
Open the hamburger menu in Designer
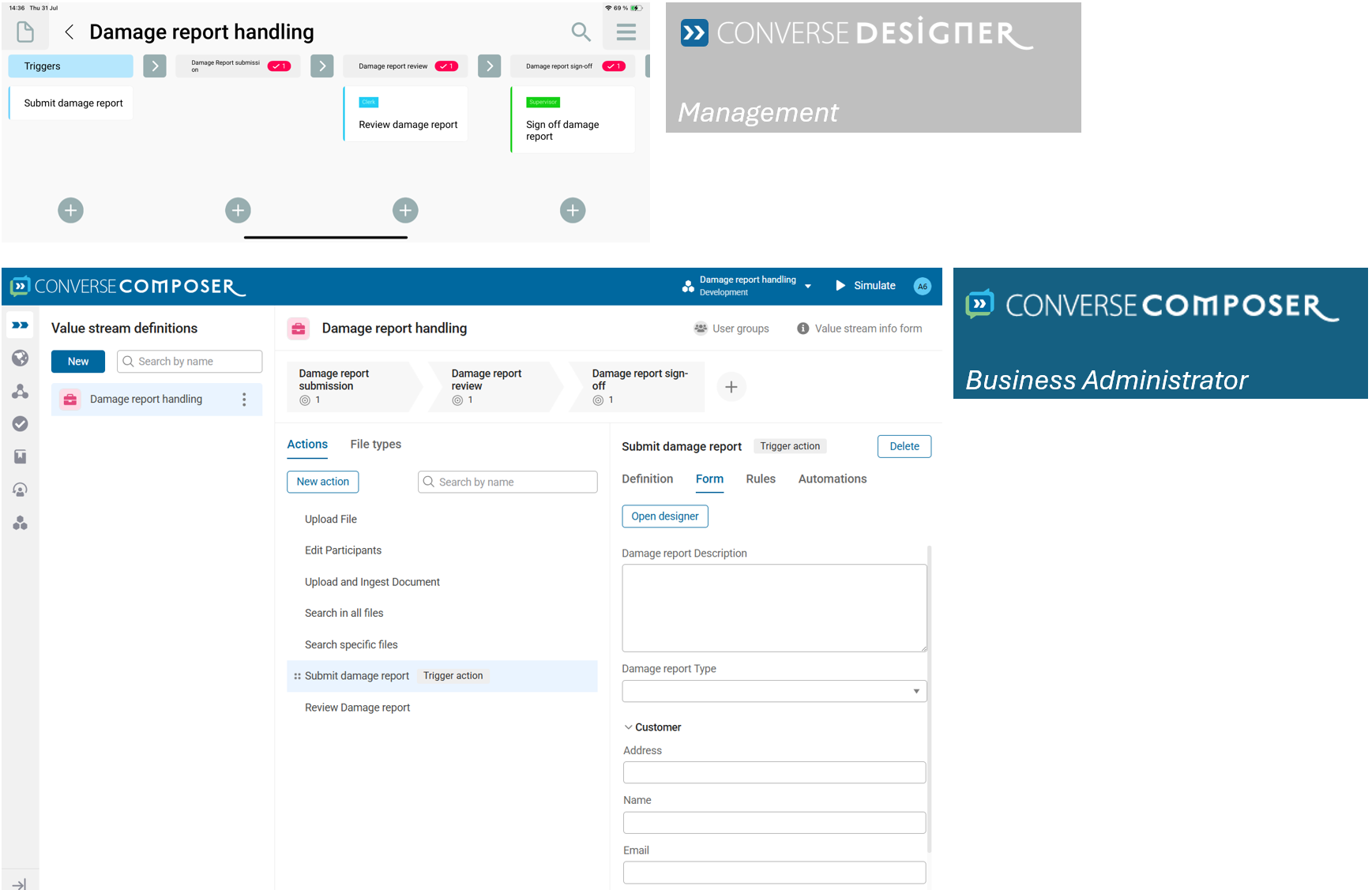click(x=626, y=32)
